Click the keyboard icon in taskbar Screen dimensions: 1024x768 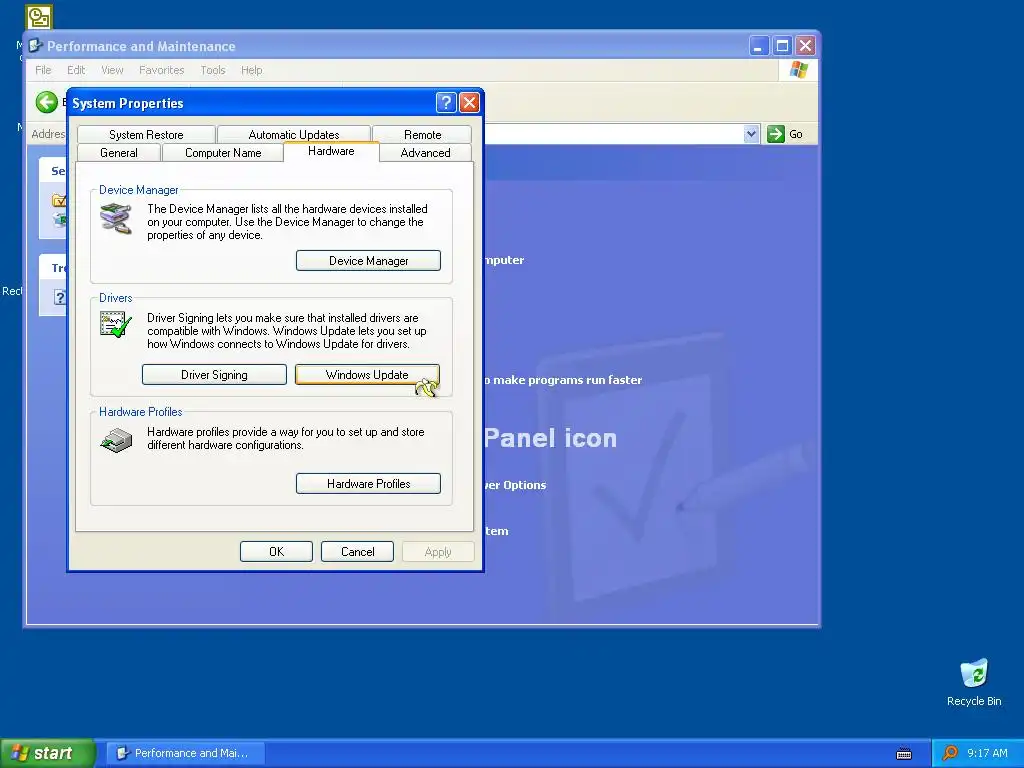click(x=904, y=754)
